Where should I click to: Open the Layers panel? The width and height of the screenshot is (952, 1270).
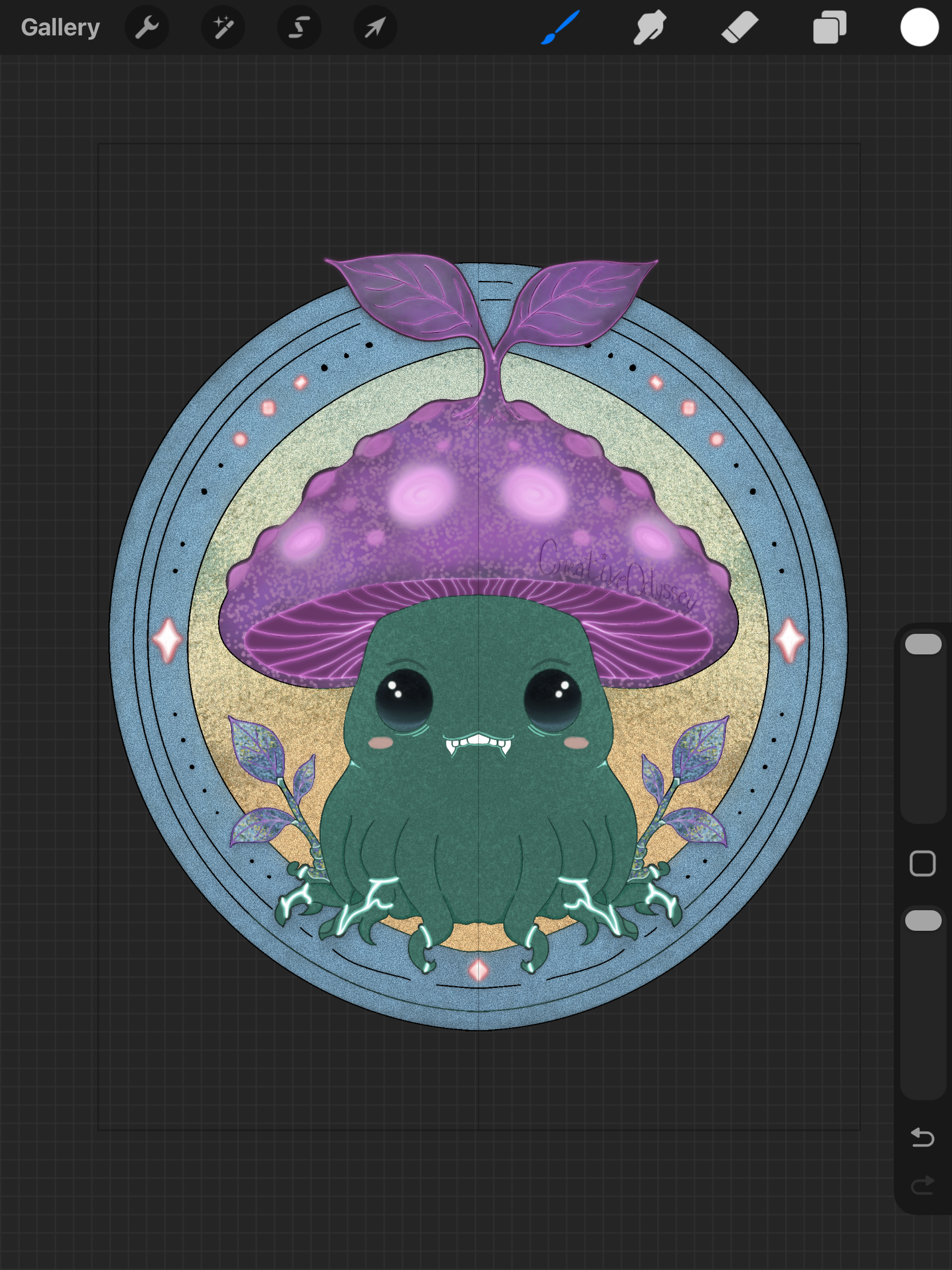click(x=830, y=27)
